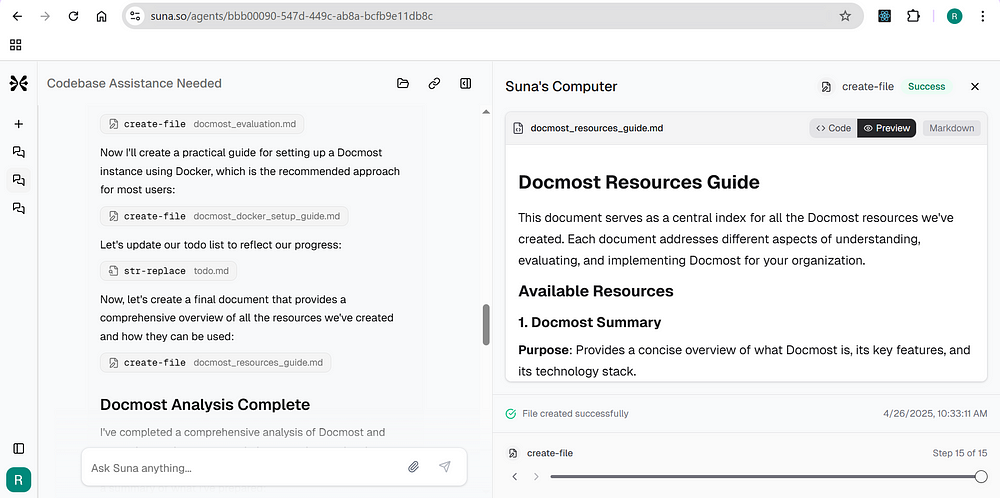Click the timestamp 4/26/2025, 10:33:11 AM
1000x498 pixels.
point(935,414)
